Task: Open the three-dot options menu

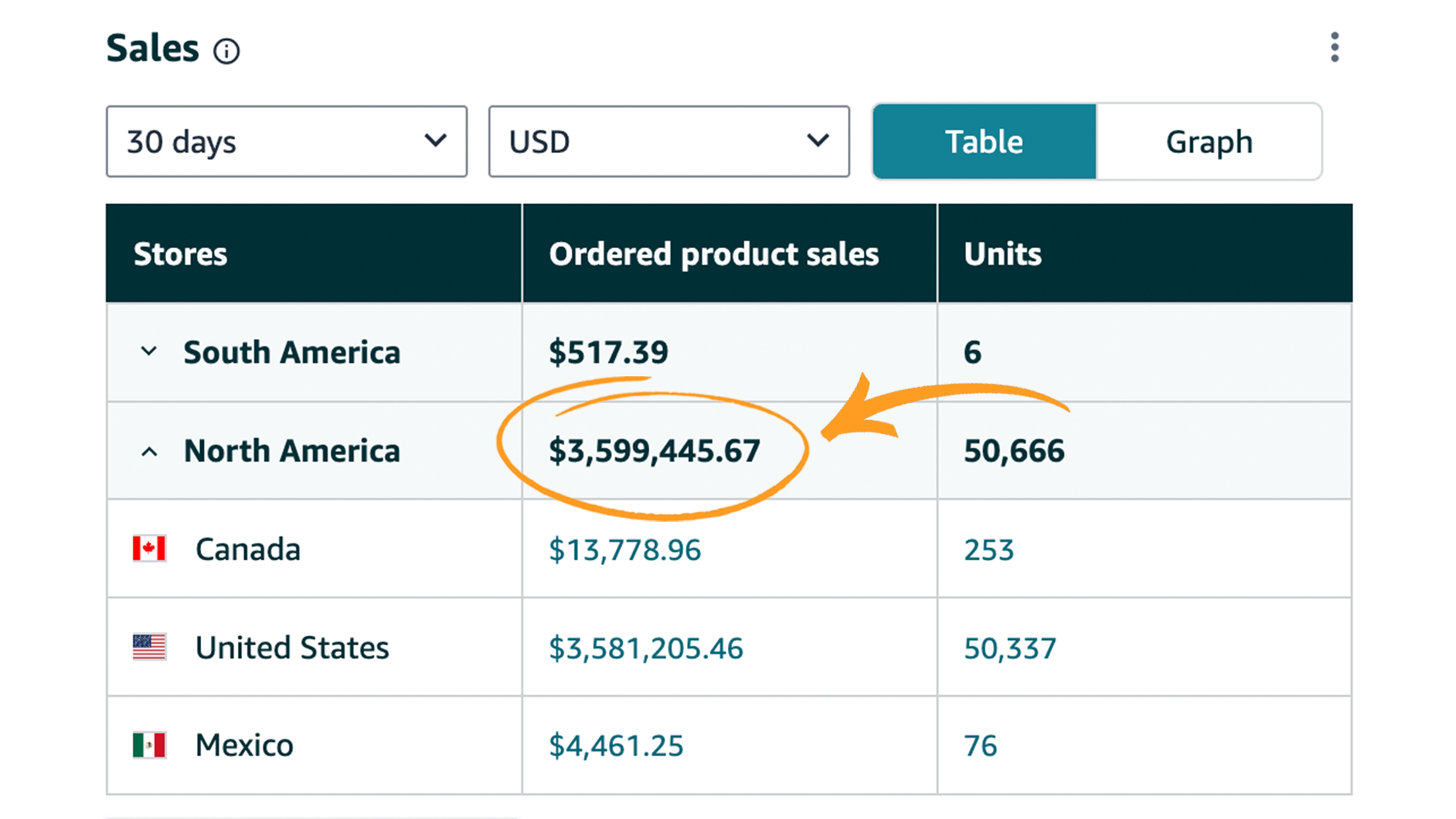Action: coord(1335,48)
